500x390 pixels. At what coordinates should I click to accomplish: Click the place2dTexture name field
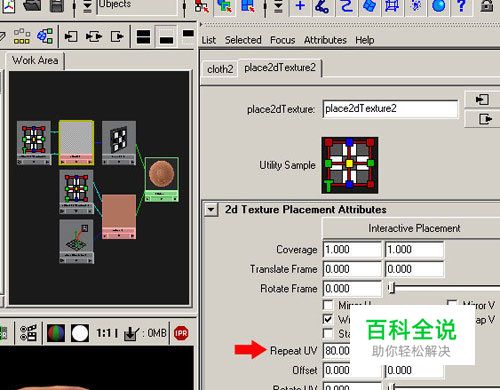(390, 109)
